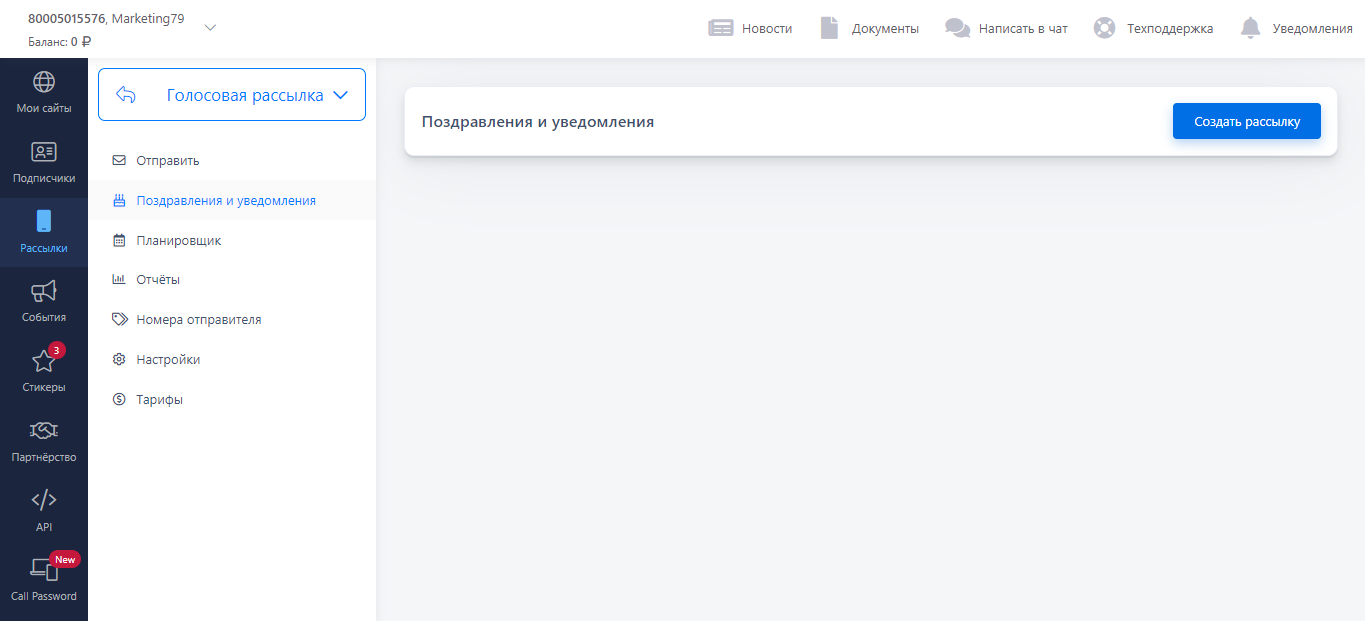Go to Отчёты section
The image size is (1365, 621).
pos(158,280)
